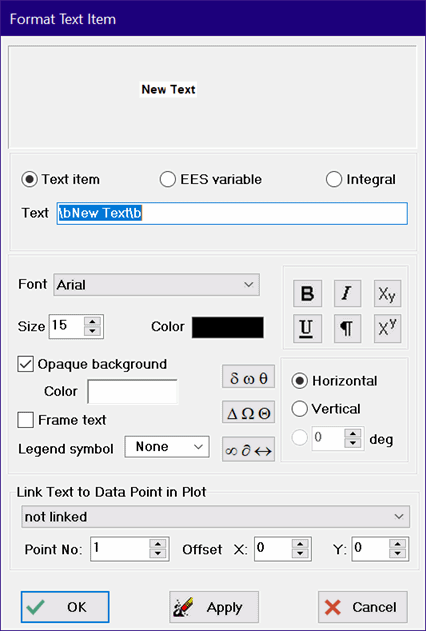Image resolution: width=426 pixels, height=631 pixels.
Task: Toggle Italic formatting button
Action: pos(347,294)
